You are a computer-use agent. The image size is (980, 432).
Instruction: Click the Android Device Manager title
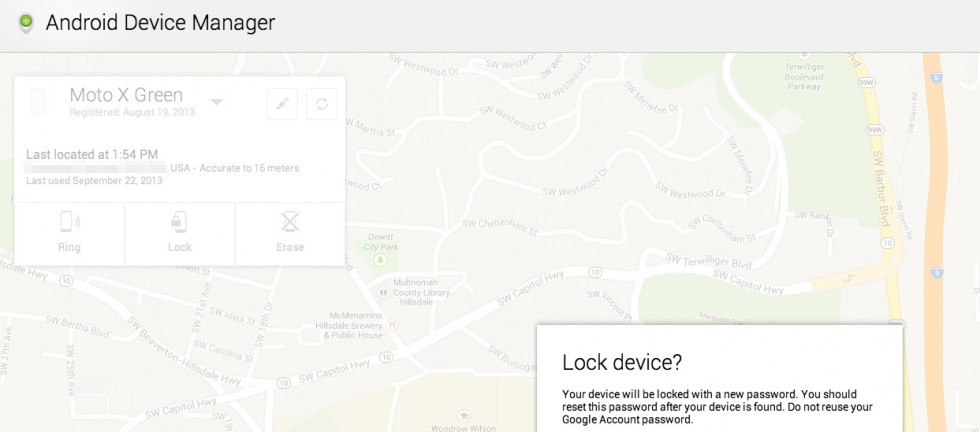pos(161,23)
